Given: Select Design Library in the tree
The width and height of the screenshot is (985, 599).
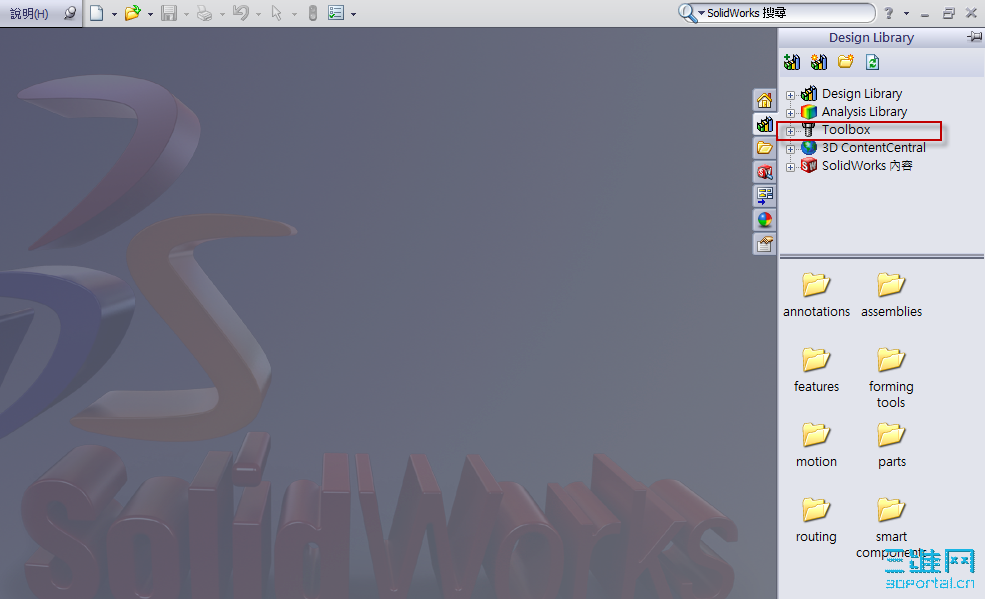Looking at the screenshot, I should tap(862, 94).
